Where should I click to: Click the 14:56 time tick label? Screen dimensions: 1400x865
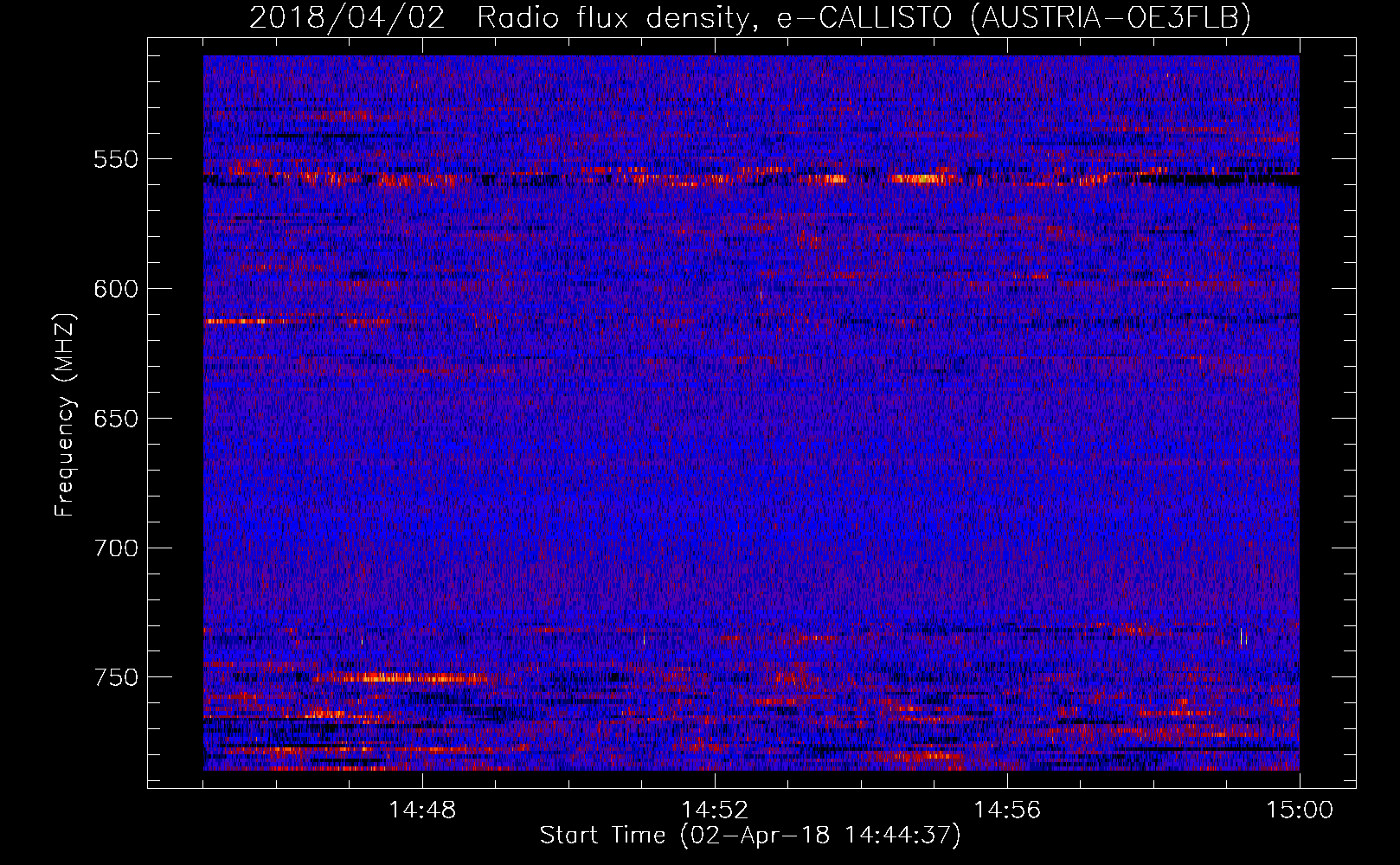1007,811
